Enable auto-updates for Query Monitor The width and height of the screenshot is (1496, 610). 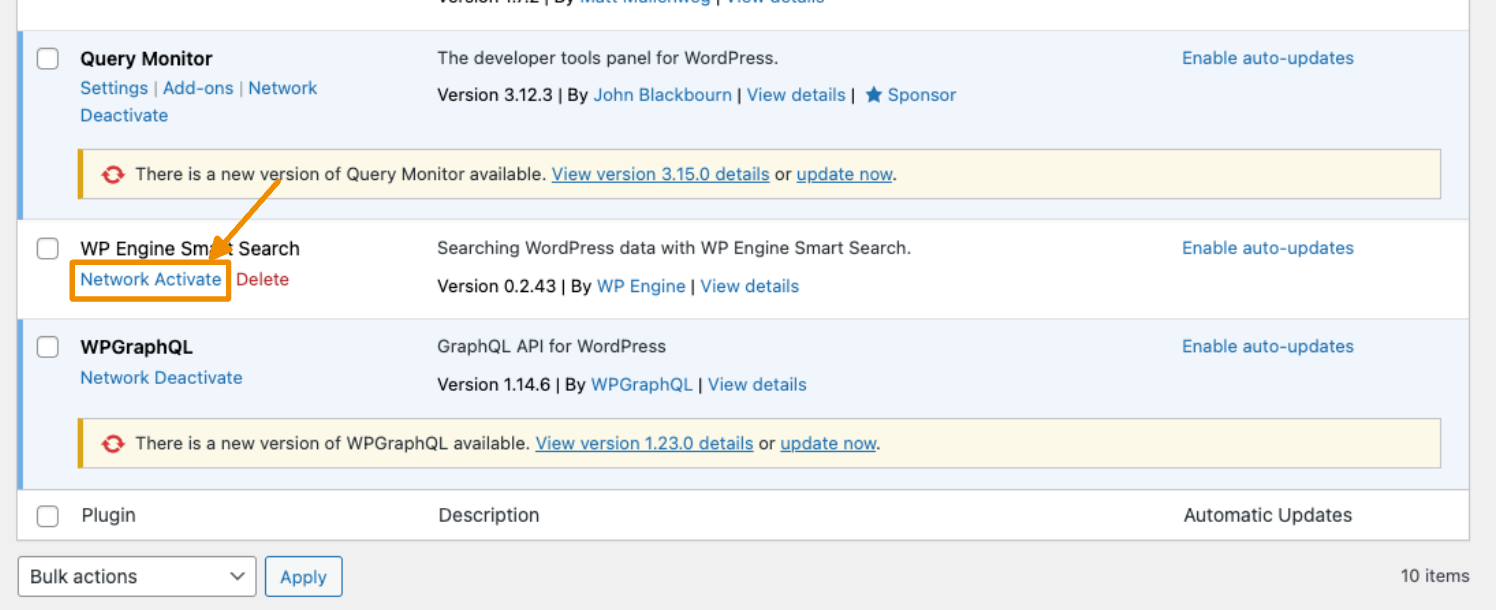tap(1267, 58)
